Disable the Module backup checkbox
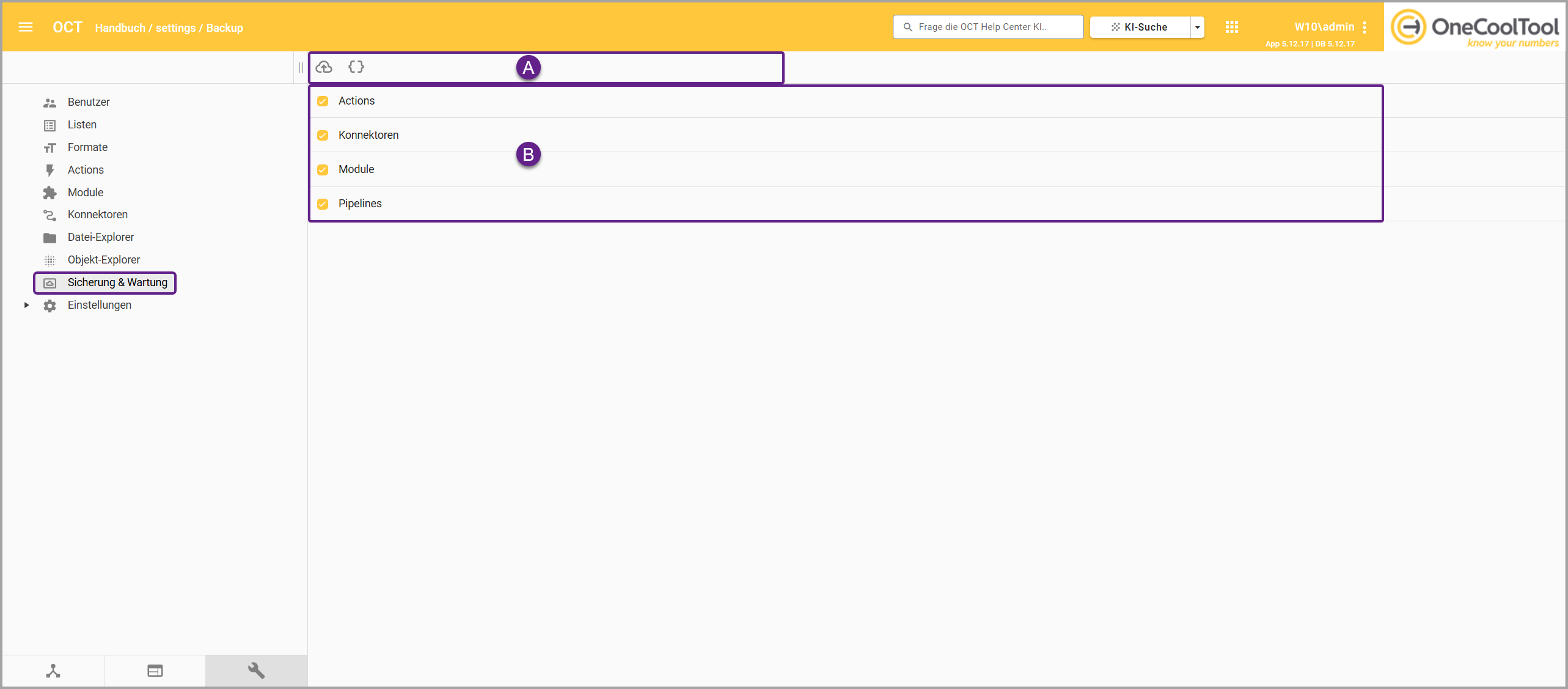The image size is (1568, 689). 323,170
